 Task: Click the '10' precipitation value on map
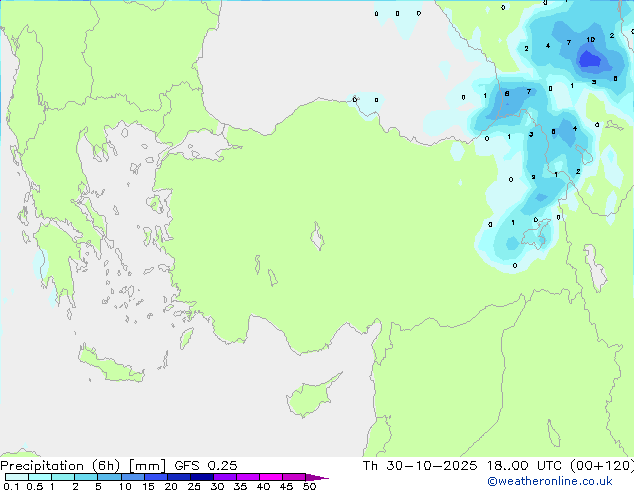click(590, 40)
